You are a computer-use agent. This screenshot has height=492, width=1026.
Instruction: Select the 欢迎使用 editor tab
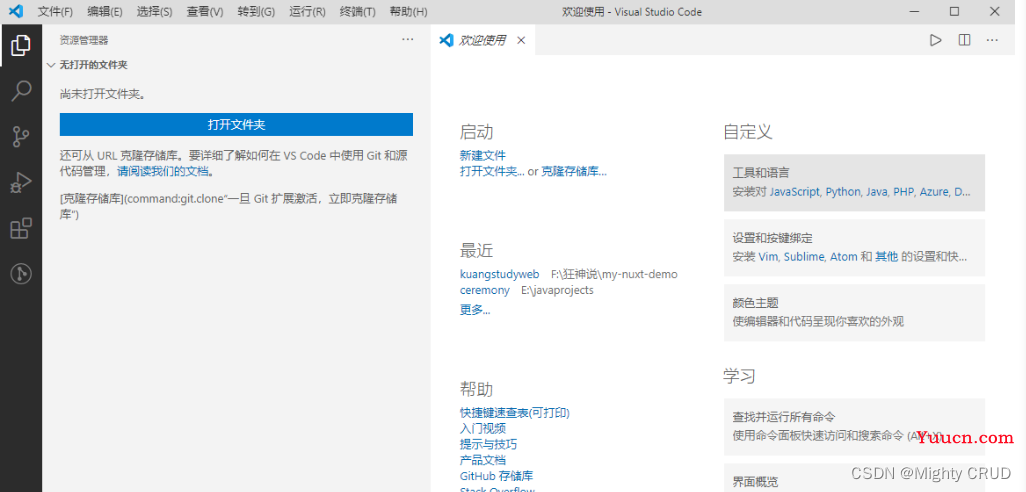click(x=483, y=40)
